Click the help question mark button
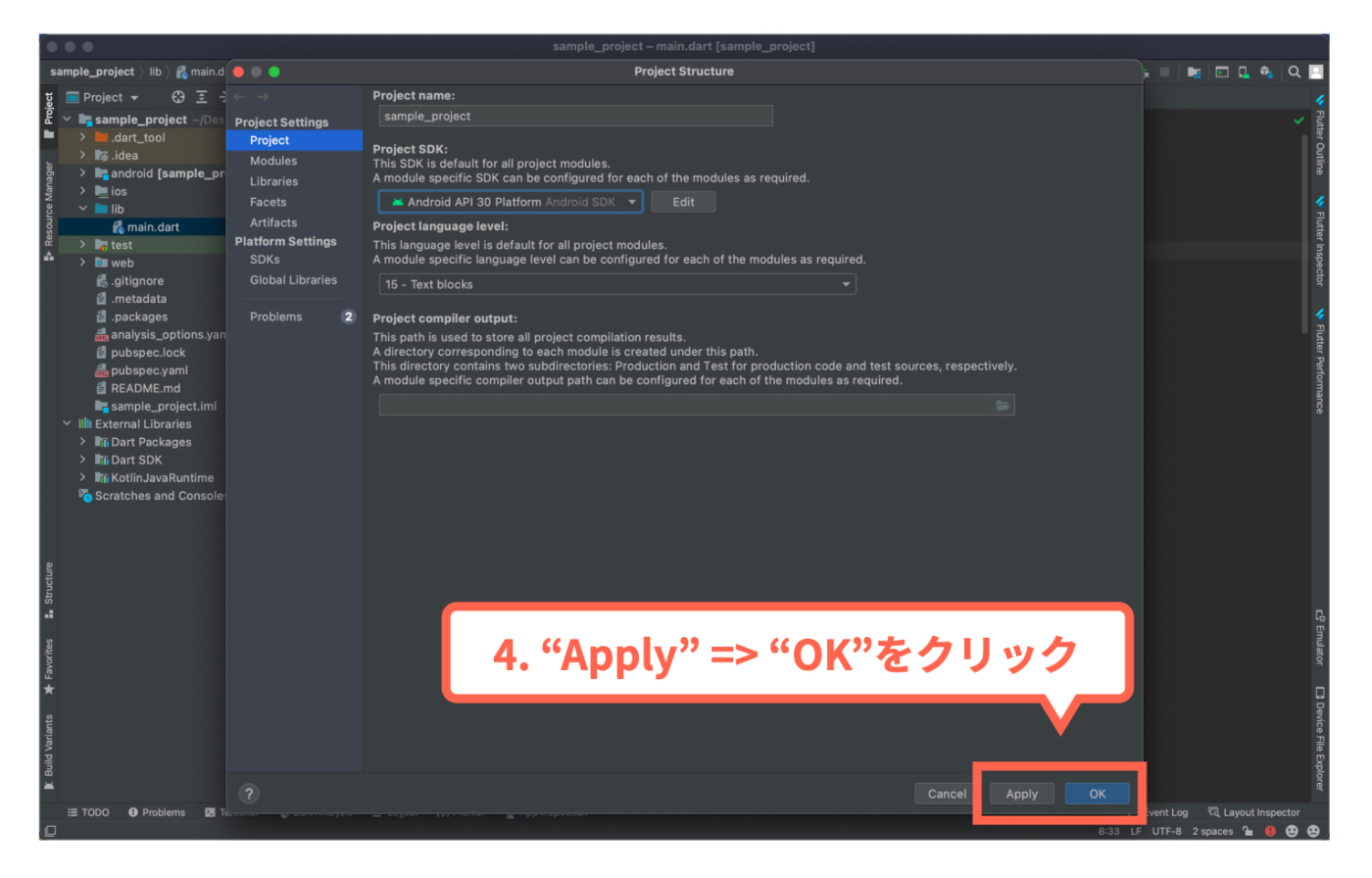Screen dimensions: 1372x878 coord(249,794)
